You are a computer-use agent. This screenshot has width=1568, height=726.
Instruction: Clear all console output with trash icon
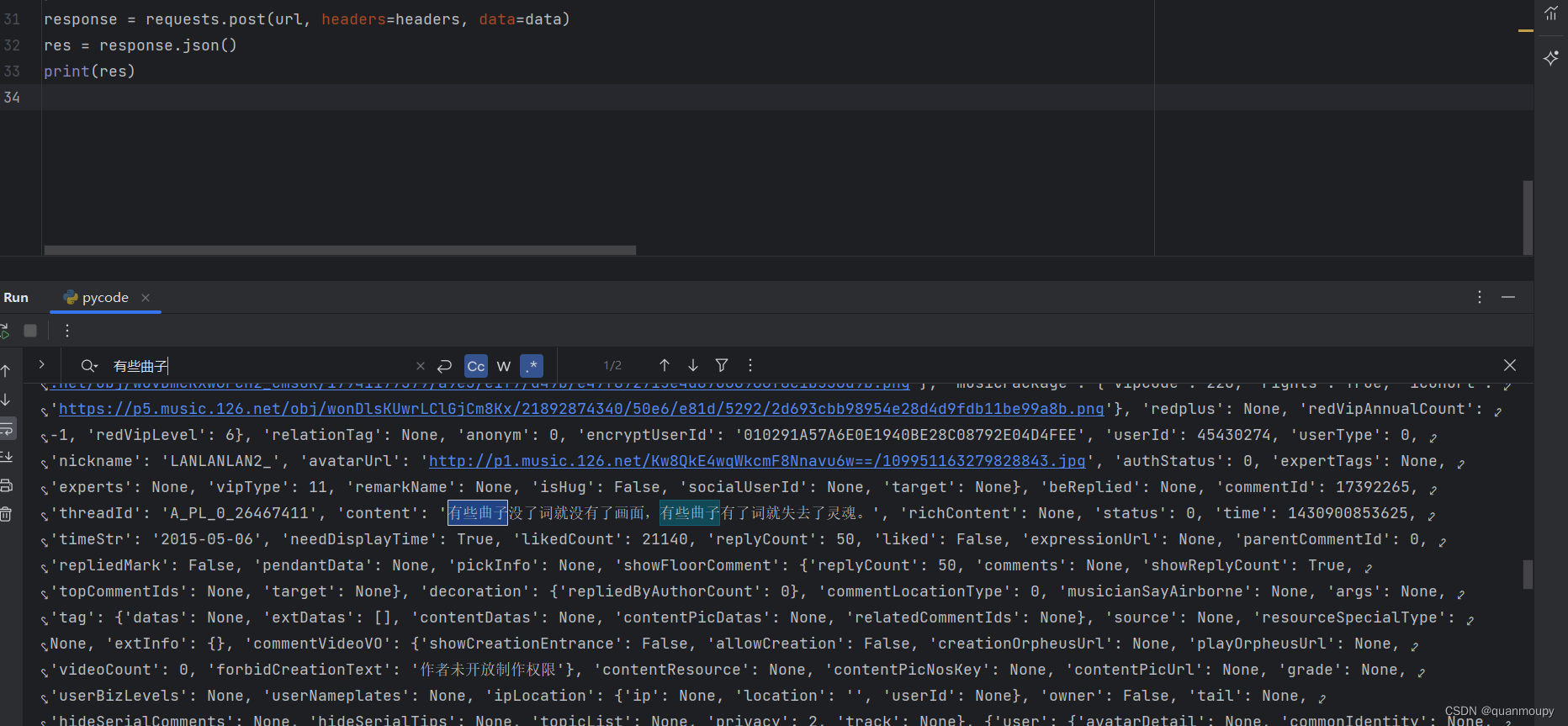coord(6,514)
